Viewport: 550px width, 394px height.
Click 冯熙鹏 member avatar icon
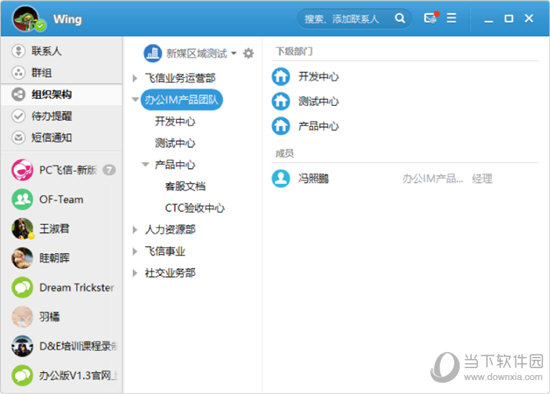[281, 179]
